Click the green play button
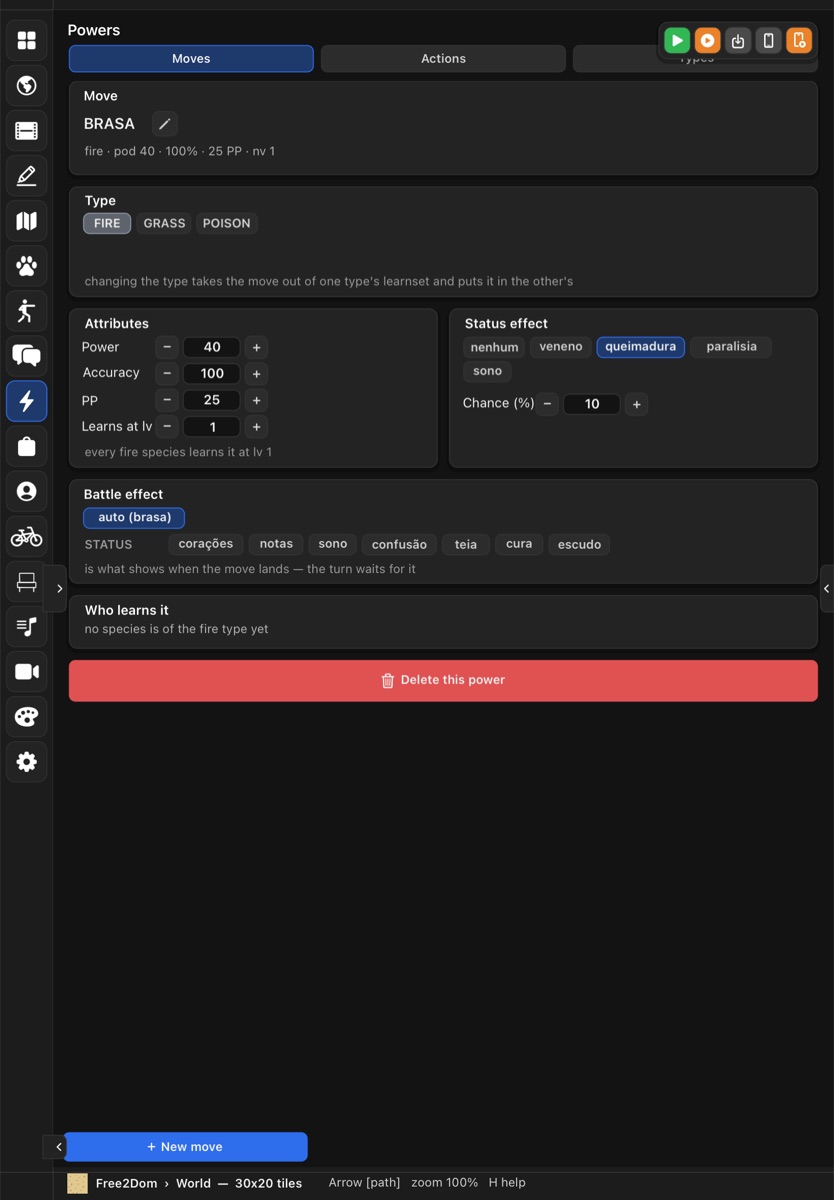834x1200 pixels. tap(677, 40)
